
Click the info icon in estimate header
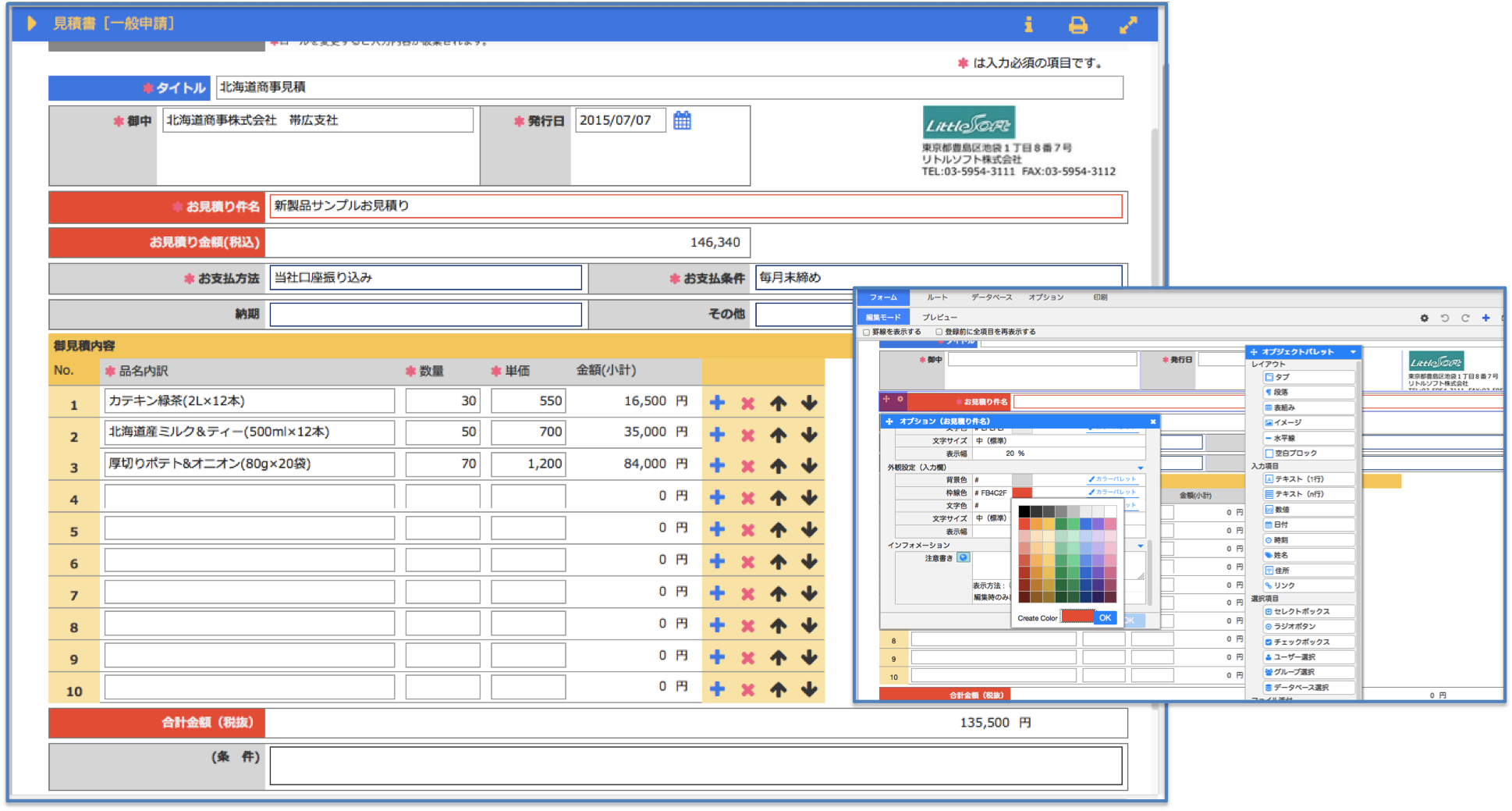pos(1028,24)
